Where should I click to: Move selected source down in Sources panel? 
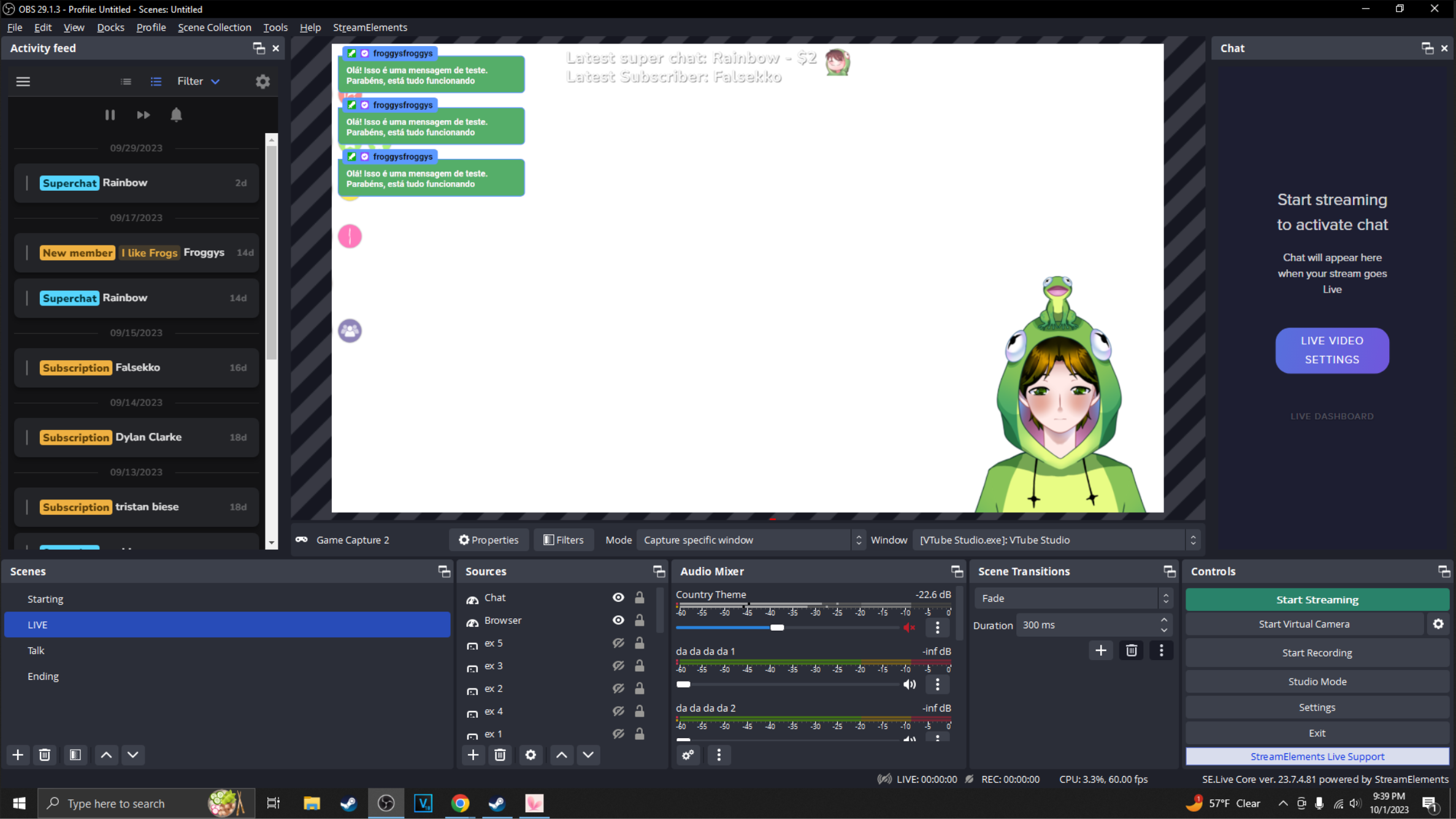[x=588, y=755]
